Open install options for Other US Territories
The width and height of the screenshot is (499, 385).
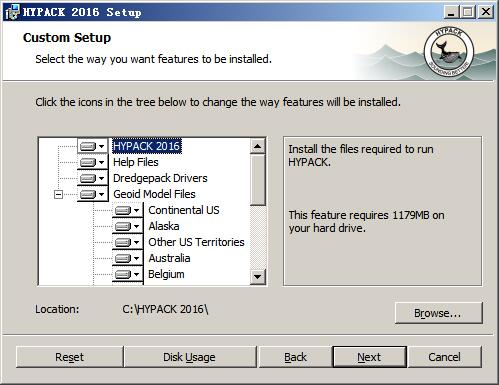(x=128, y=242)
